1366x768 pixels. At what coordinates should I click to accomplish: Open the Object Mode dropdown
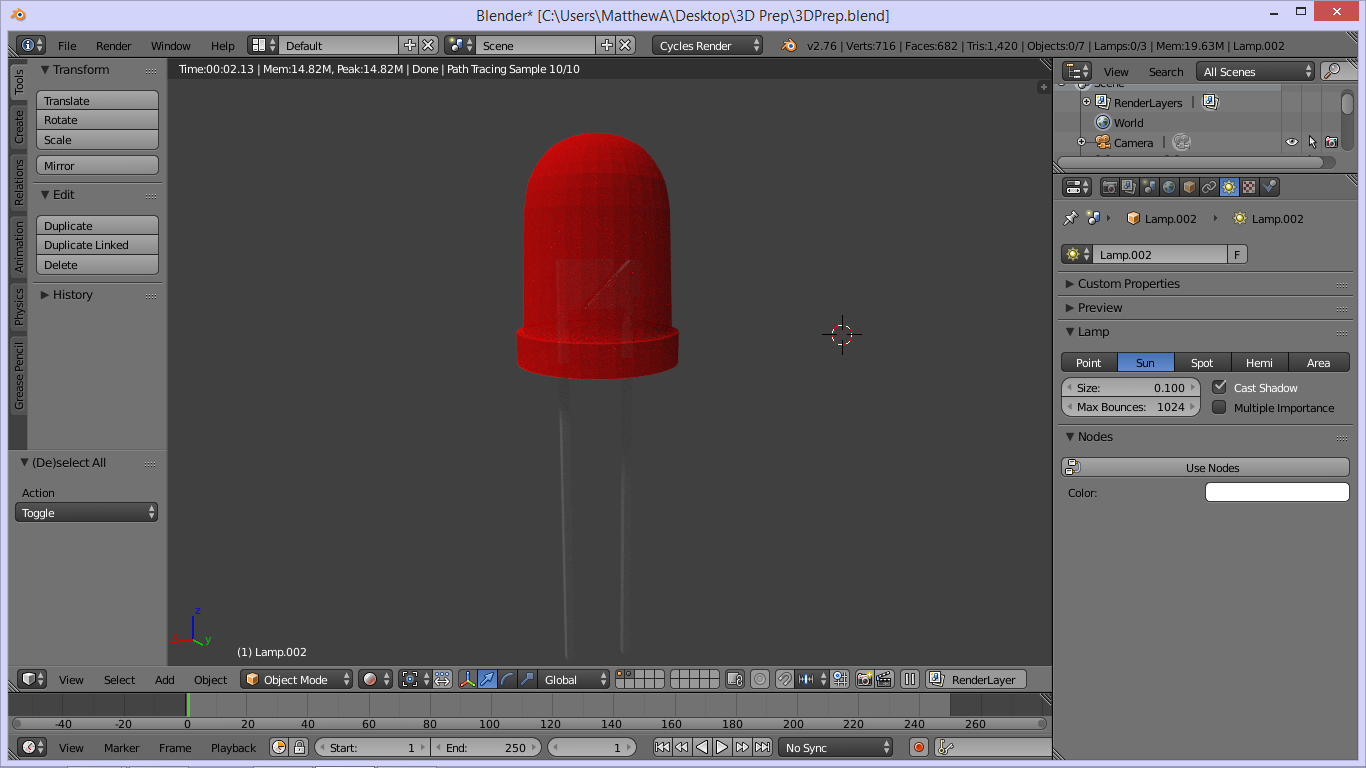click(x=296, y=679)
